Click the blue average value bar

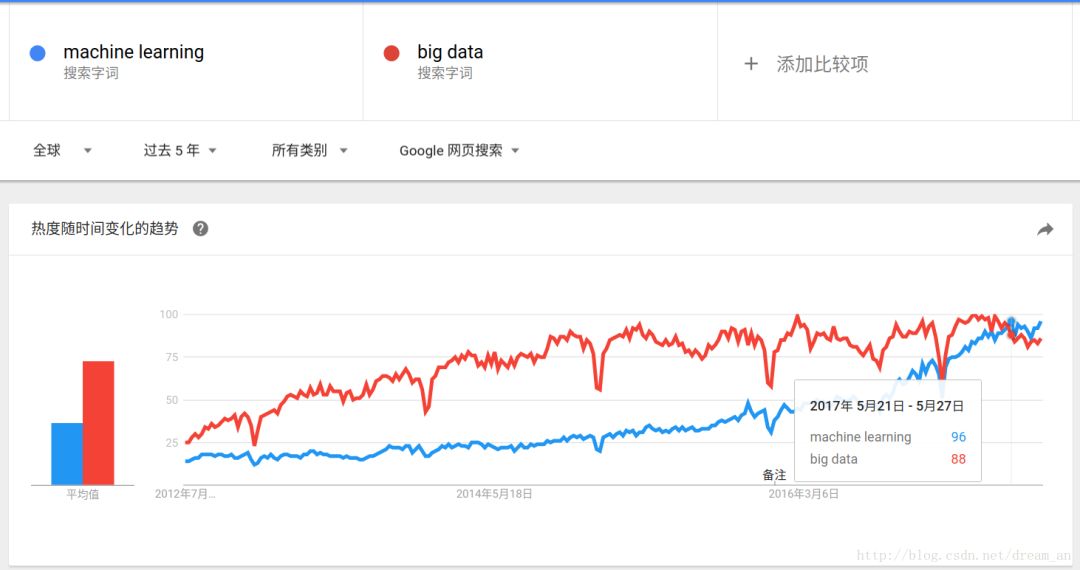click(67, 453)
